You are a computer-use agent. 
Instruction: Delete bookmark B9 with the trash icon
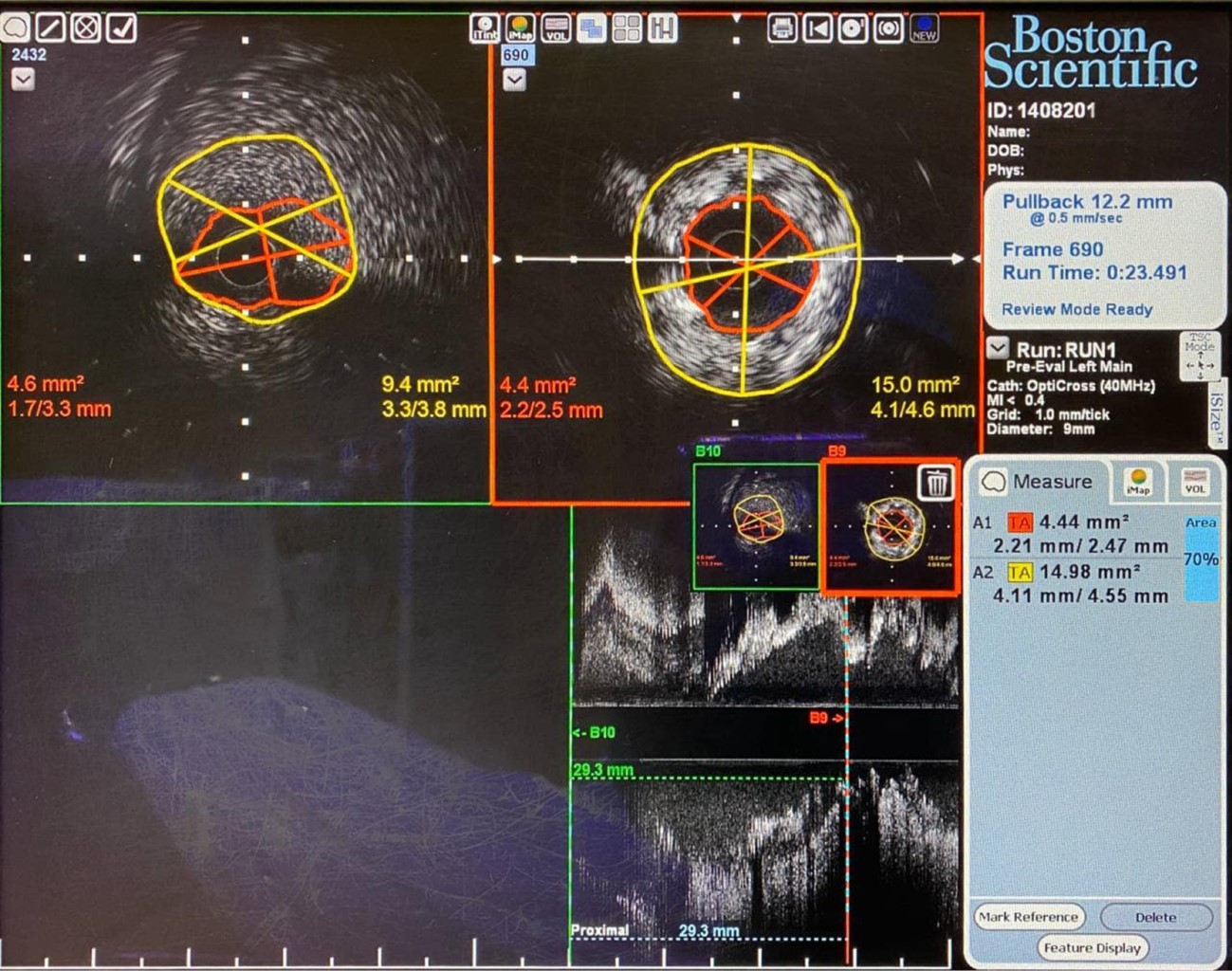tap(936, 483)
